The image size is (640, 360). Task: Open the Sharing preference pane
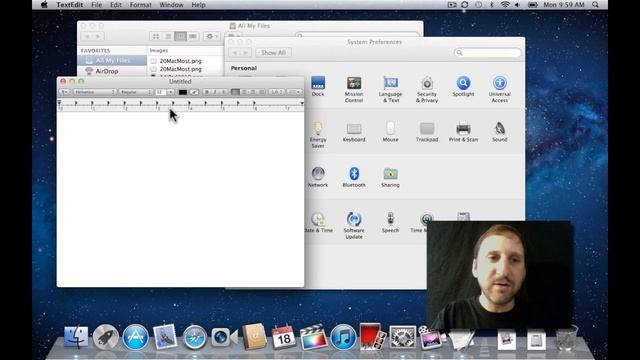[x=390, y=178]
